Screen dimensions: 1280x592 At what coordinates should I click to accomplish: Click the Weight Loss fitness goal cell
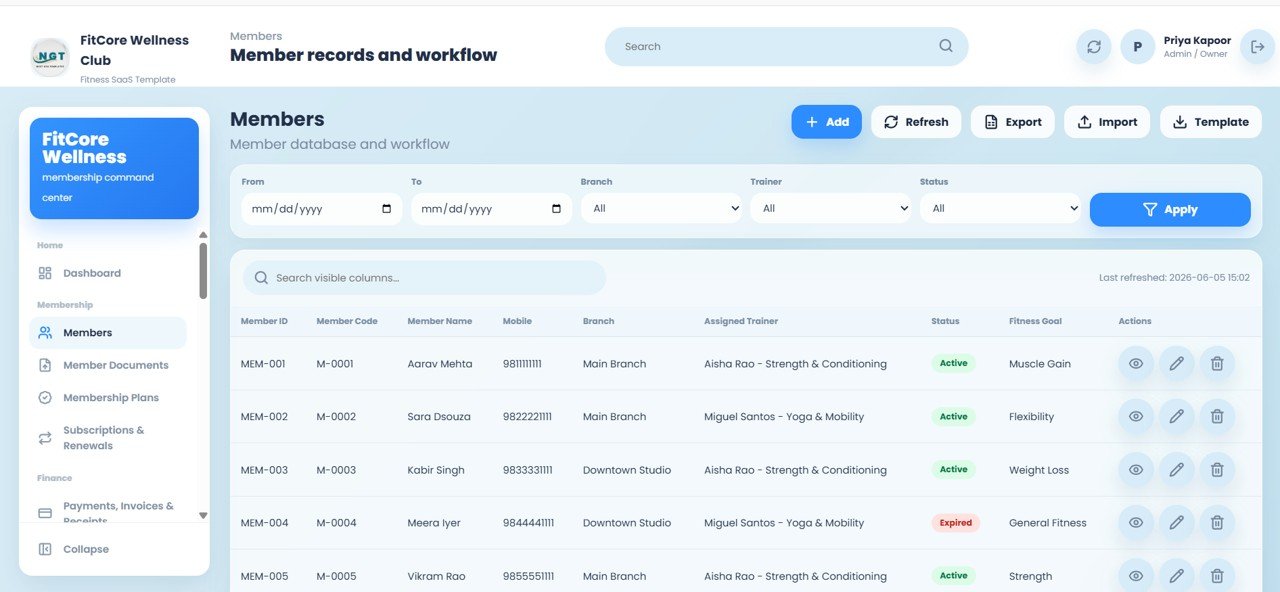(x=1039, y=470)
